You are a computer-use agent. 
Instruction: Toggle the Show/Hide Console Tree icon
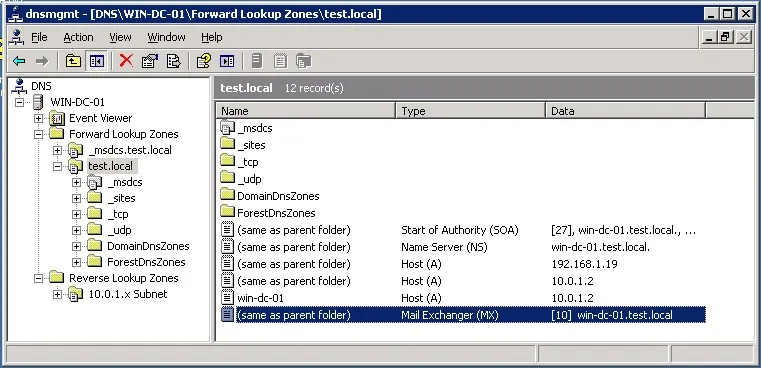coord(97,61)
